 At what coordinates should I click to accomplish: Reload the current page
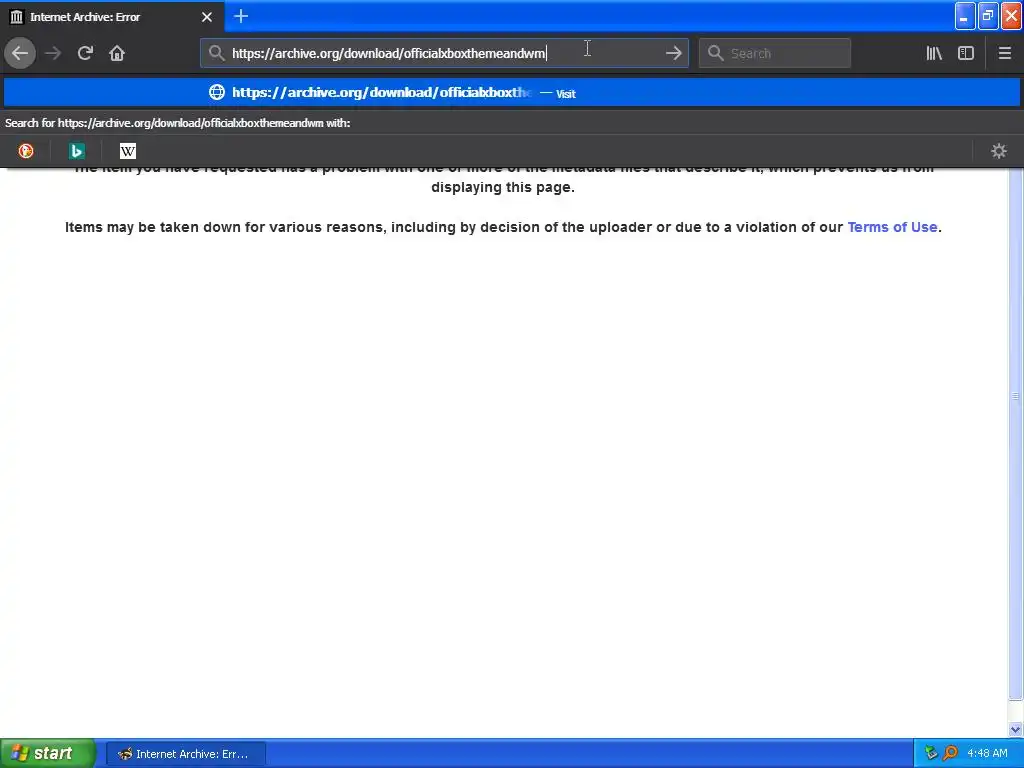tap(85, 53)
